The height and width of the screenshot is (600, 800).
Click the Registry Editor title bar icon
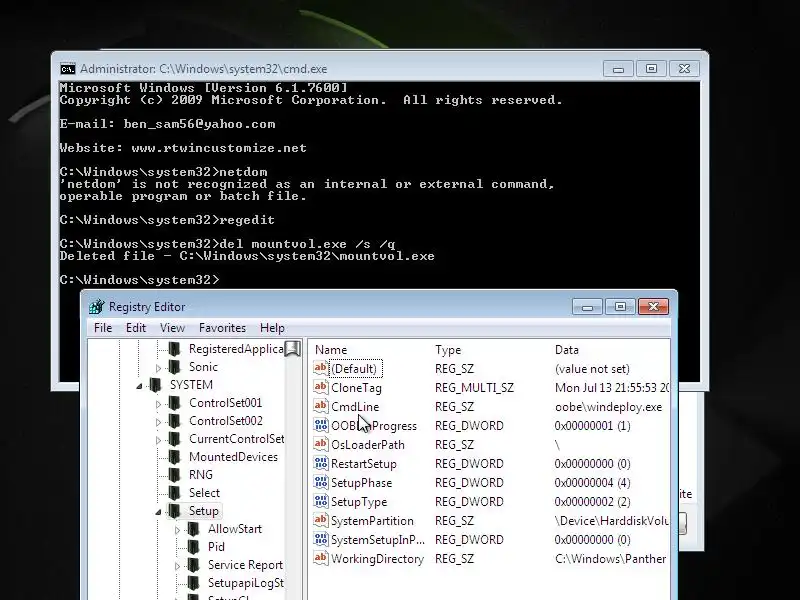[96, 307]
